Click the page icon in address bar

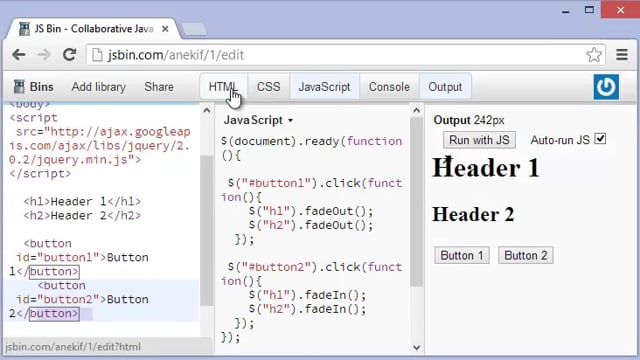[97, 55]
